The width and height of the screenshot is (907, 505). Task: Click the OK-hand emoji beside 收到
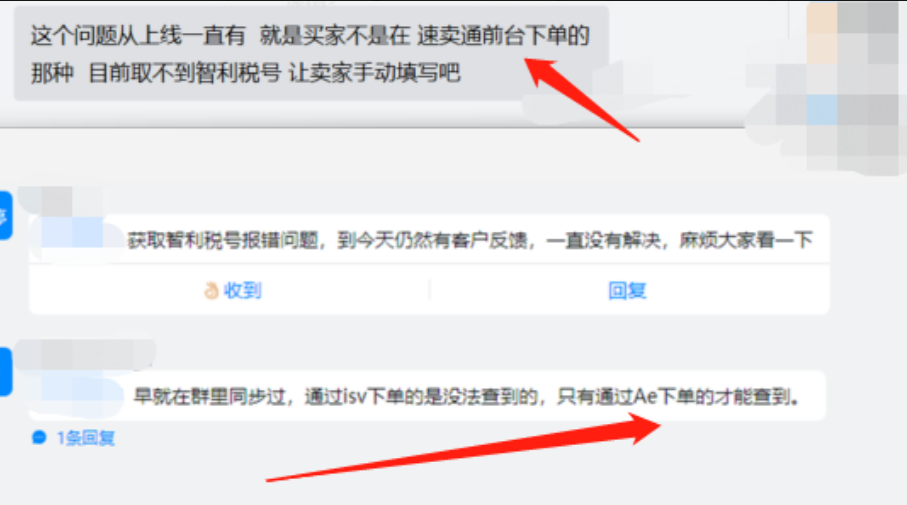pos(211,290)
